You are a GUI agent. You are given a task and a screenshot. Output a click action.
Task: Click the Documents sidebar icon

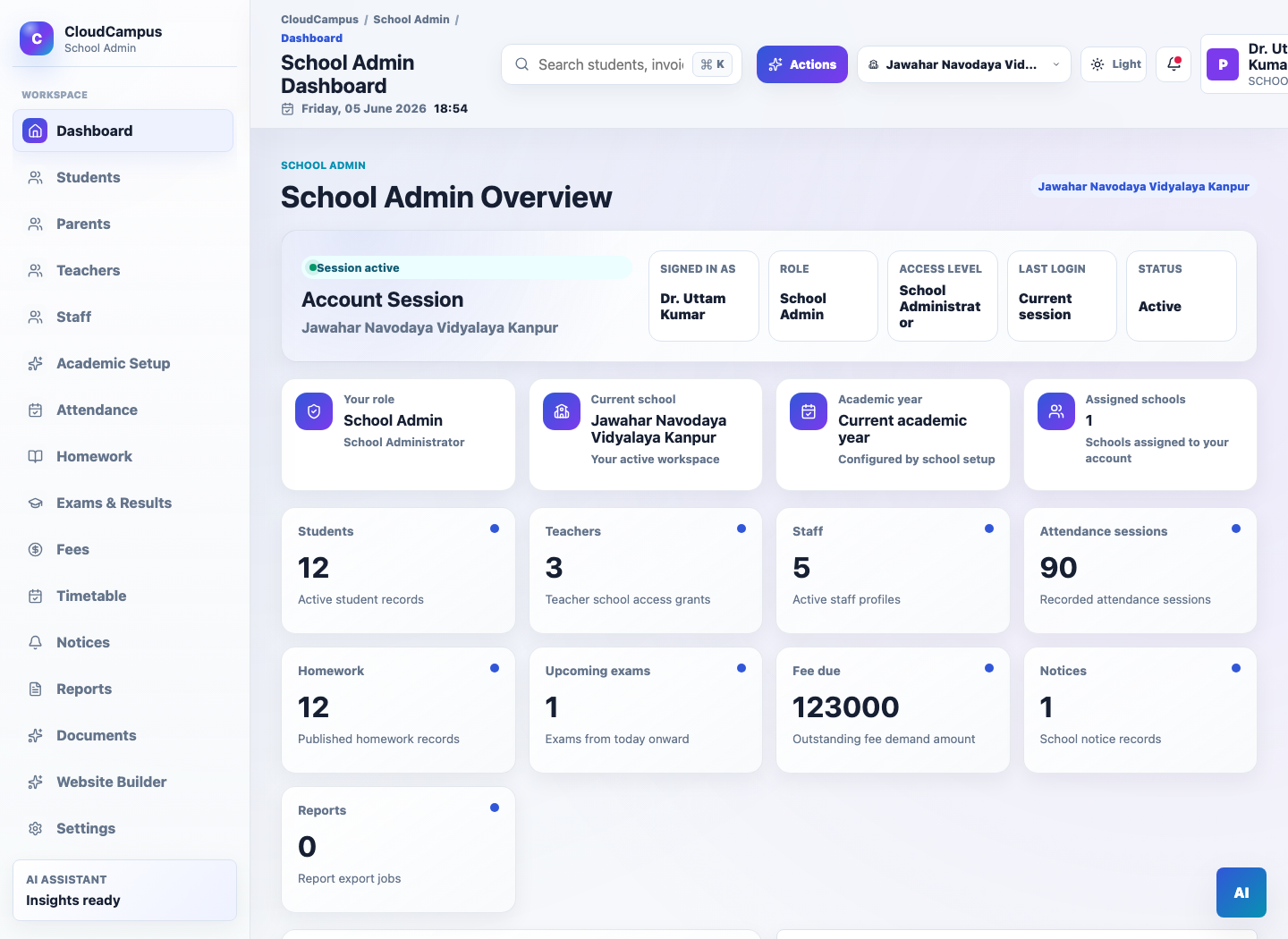coord(36,735)
